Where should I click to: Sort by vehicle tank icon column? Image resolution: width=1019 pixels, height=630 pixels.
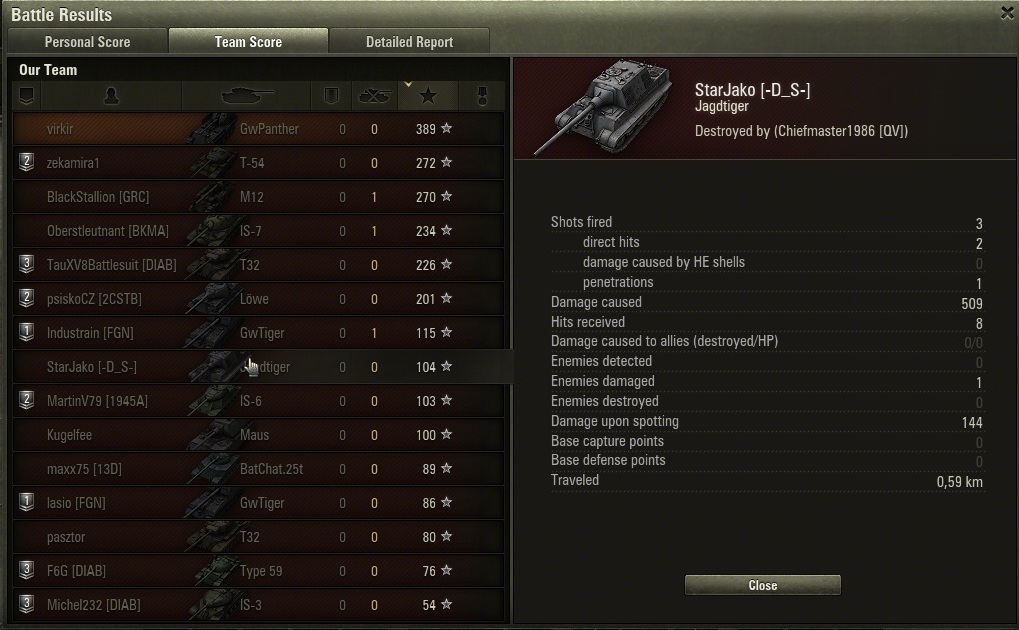[x=246, y=96]
